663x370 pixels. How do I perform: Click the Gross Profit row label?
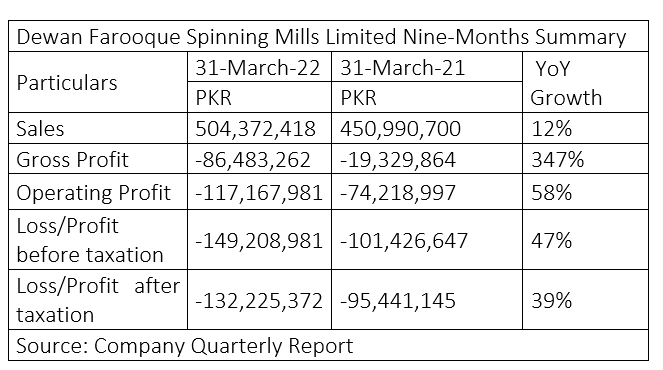tap(98, 159)
